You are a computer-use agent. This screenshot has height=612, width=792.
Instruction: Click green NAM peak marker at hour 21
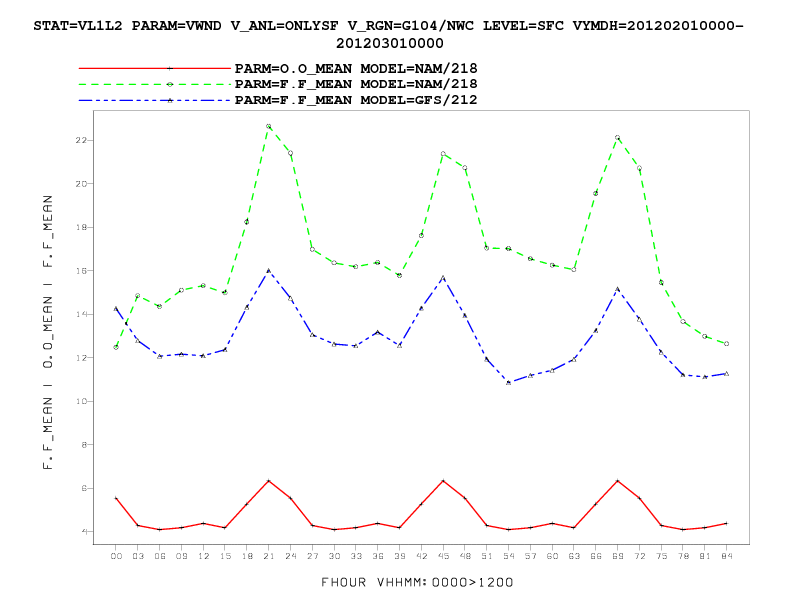tap(269, 126)
